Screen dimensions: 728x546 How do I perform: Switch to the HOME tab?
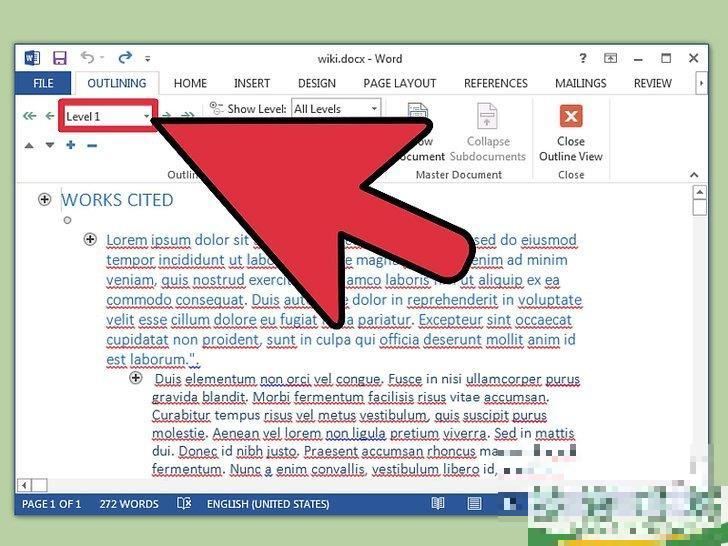tap(190, 83)
